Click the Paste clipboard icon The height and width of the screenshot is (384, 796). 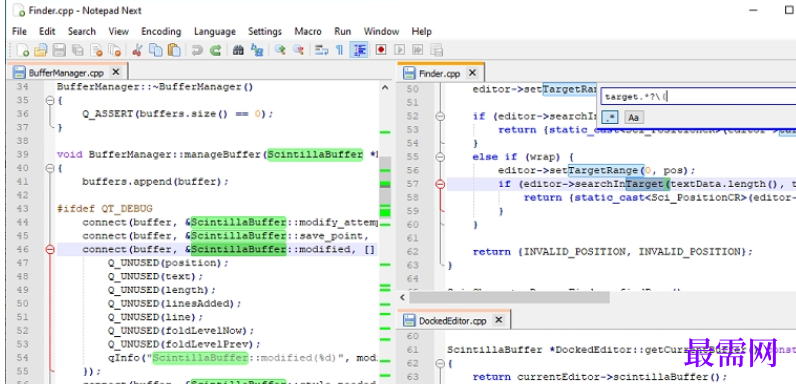click(174, 50)
